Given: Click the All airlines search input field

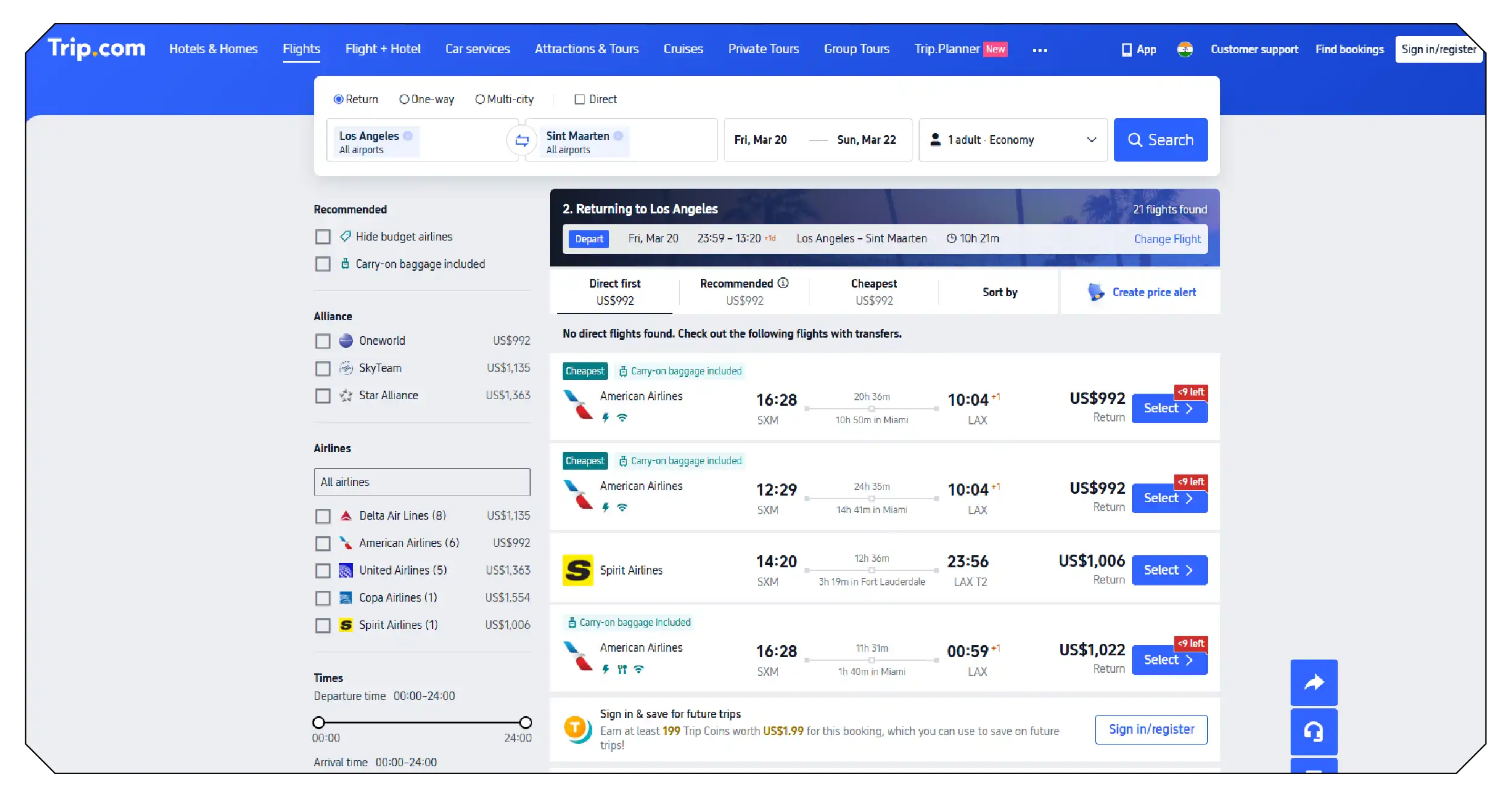Looking at the screenshot, I should click(422, 482).
